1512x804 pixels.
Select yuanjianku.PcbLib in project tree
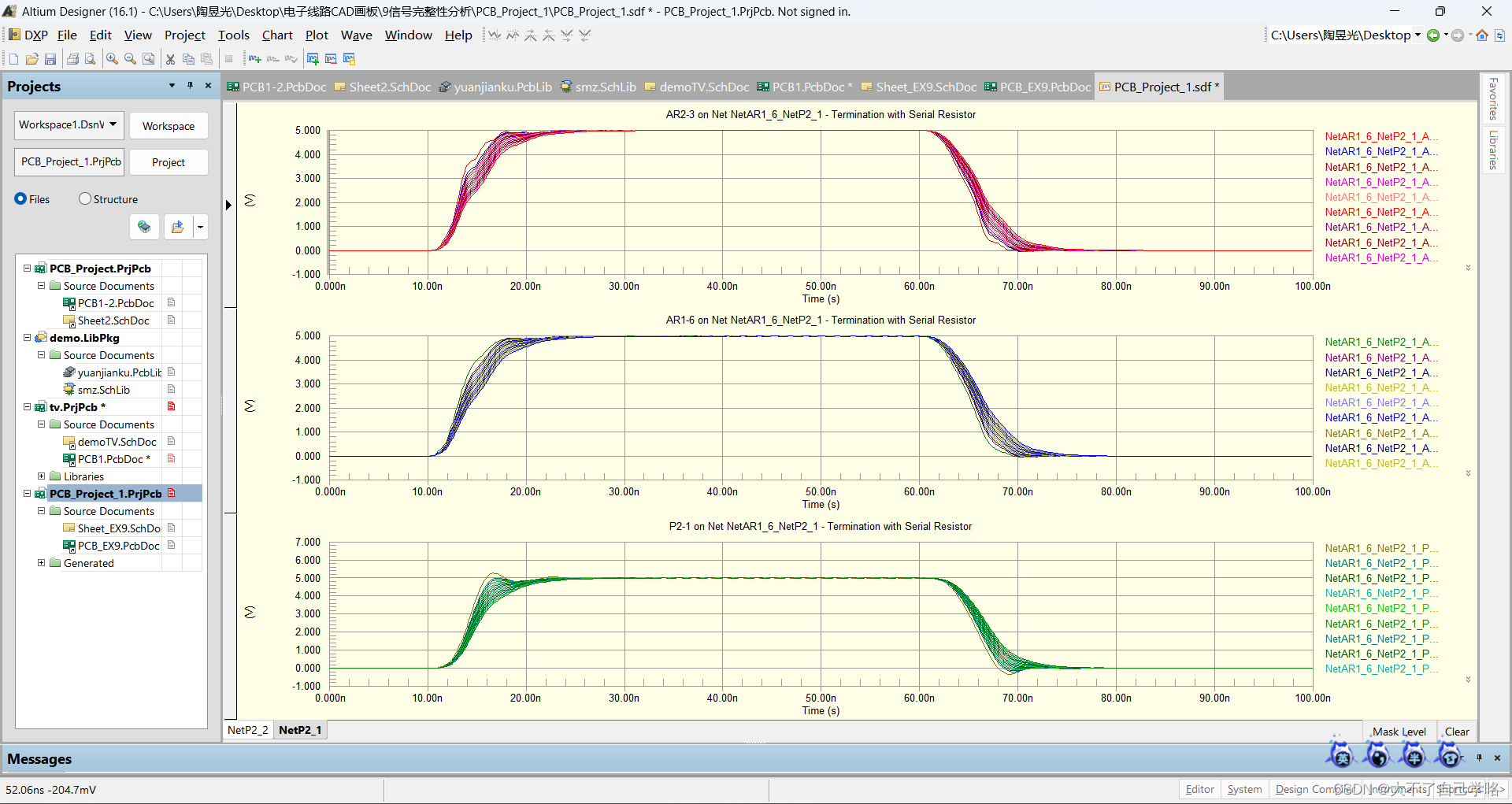[120, 372]
